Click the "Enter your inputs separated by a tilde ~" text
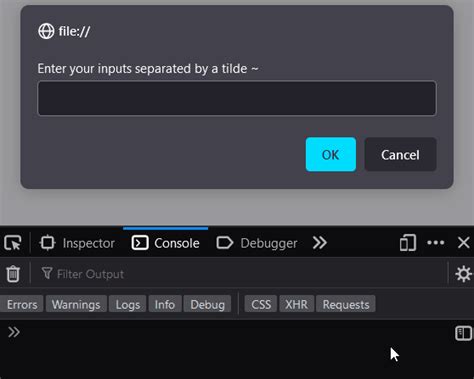 pyautogui.click(x=148, y=69)
